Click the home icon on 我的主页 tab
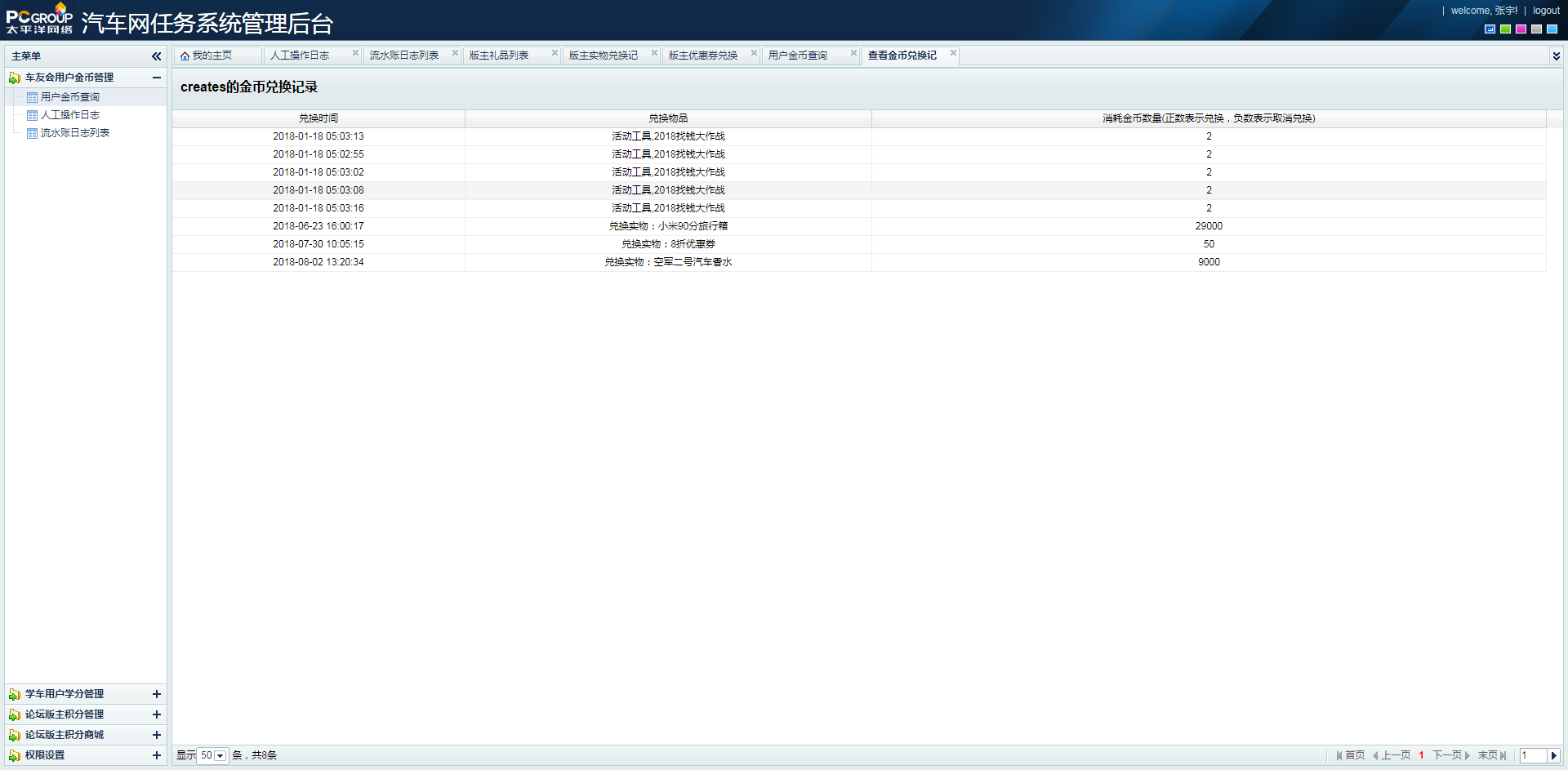 coord(185,56)
